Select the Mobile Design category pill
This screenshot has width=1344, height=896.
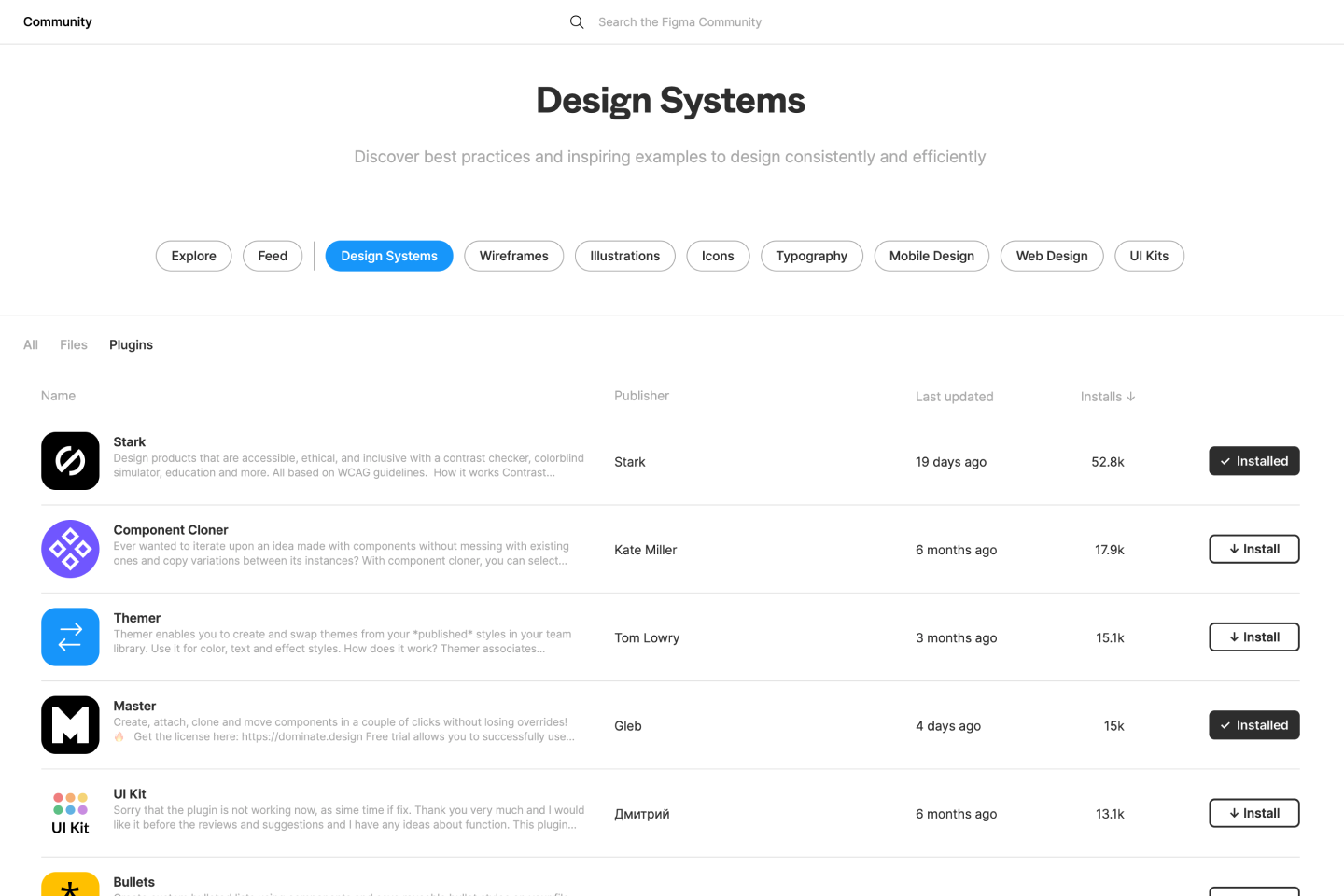pos(931,256)
